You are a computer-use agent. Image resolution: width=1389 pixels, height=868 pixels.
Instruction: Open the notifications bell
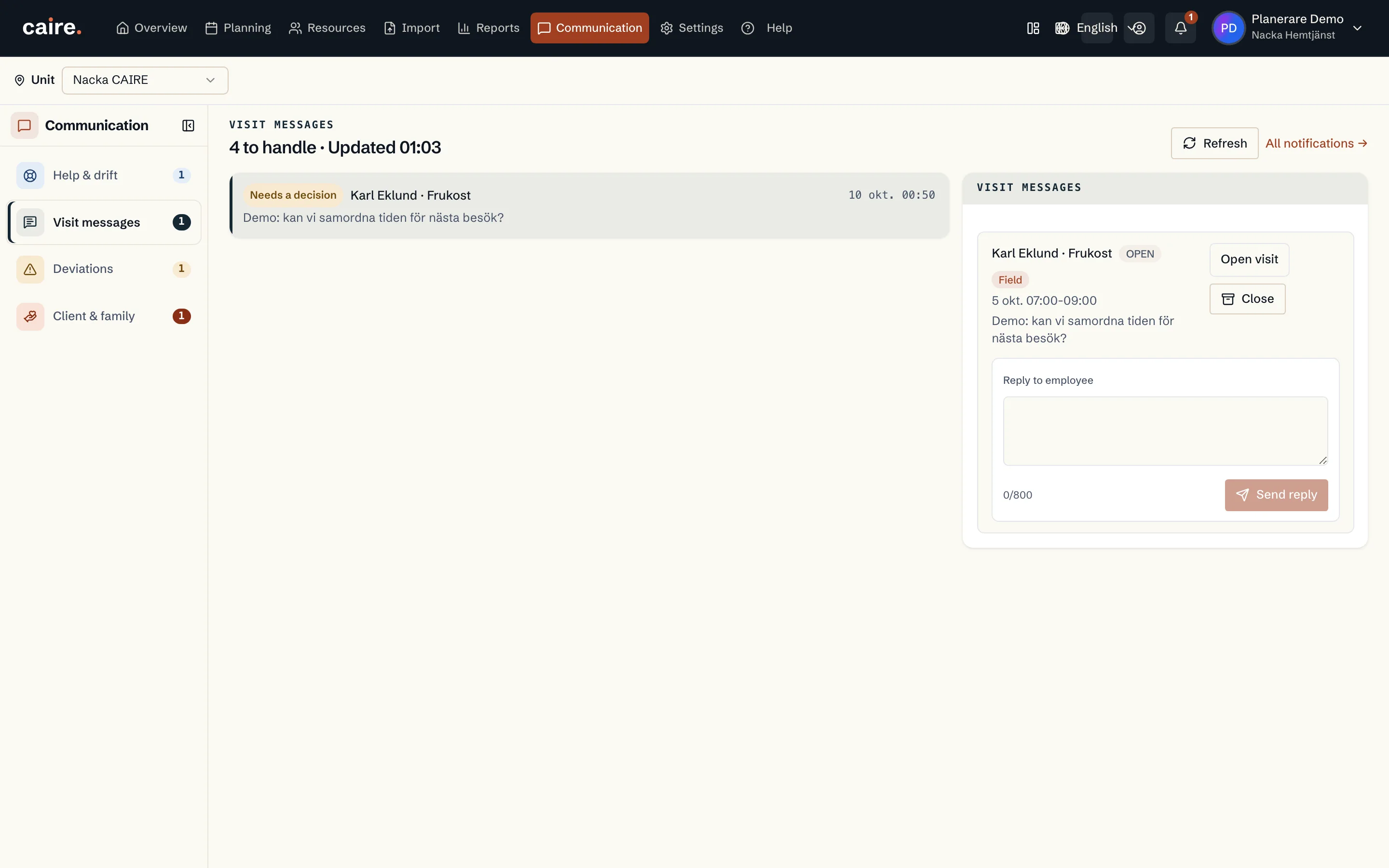(x=1180, y=28)
